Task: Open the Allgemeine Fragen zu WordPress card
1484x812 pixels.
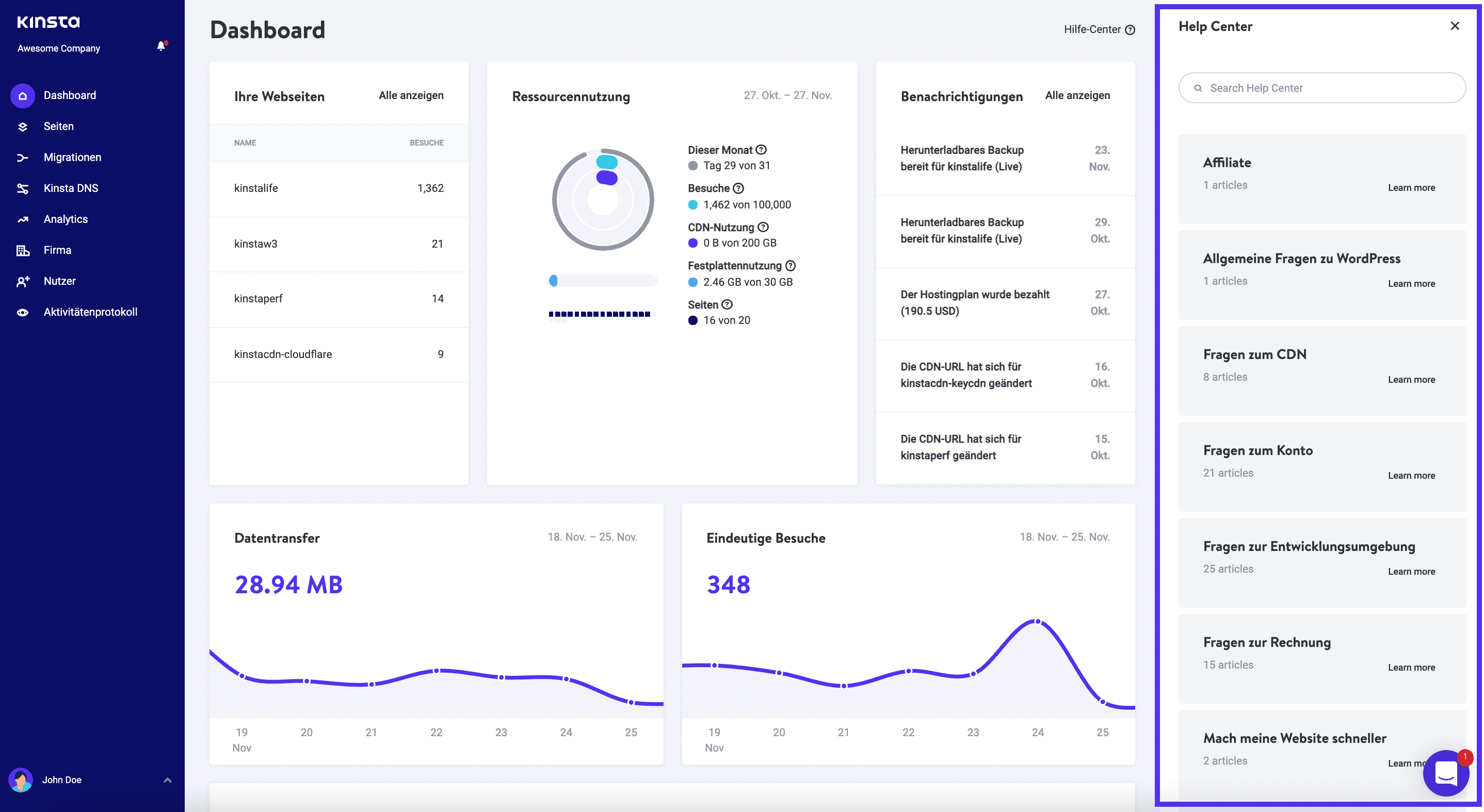Action: [x=1321, y=274]
